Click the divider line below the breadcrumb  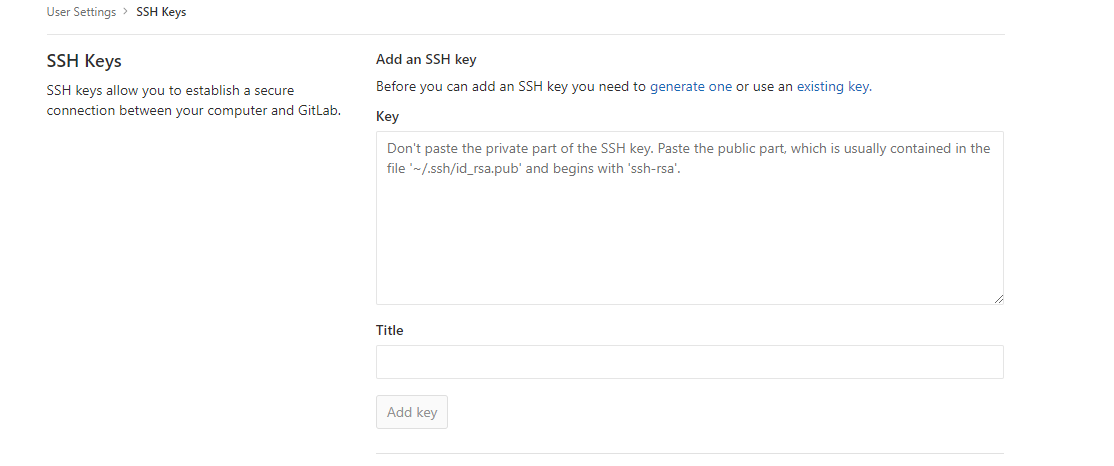[525, 34]
